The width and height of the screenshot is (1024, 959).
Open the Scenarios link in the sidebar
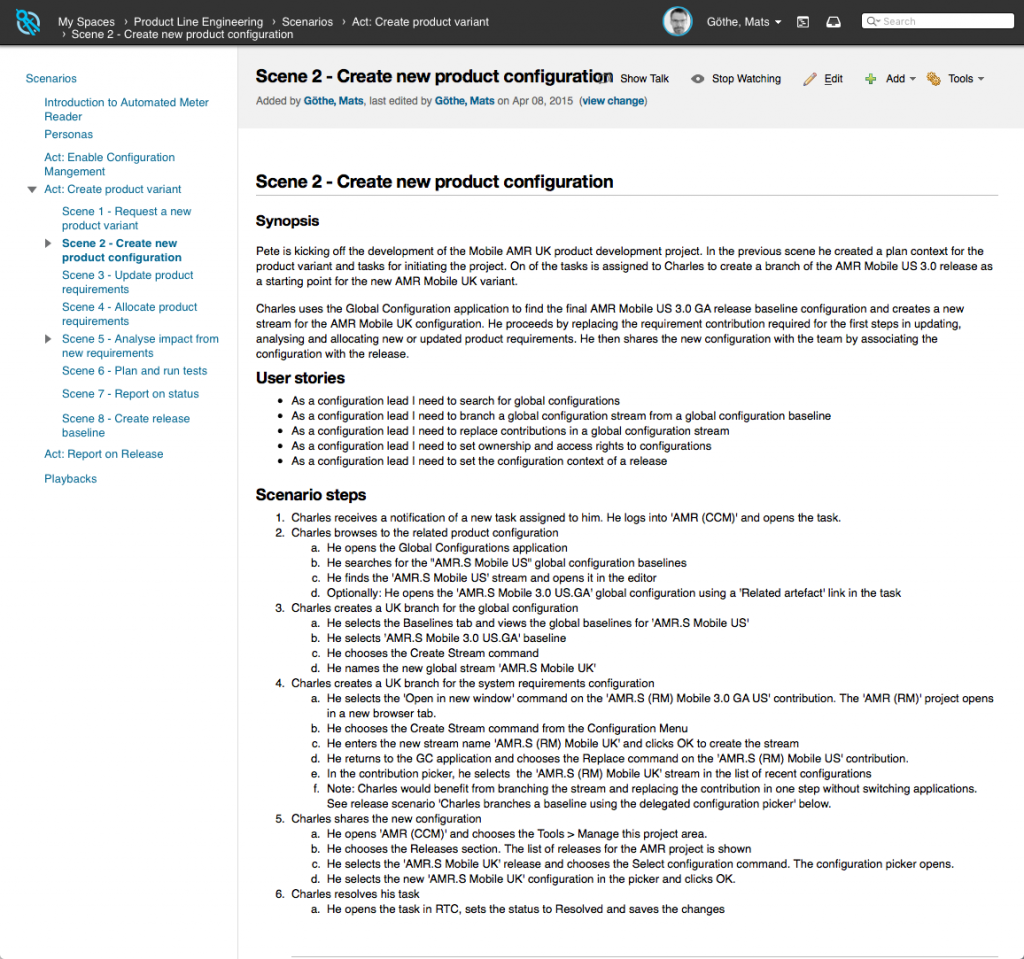tap(51, 79)
